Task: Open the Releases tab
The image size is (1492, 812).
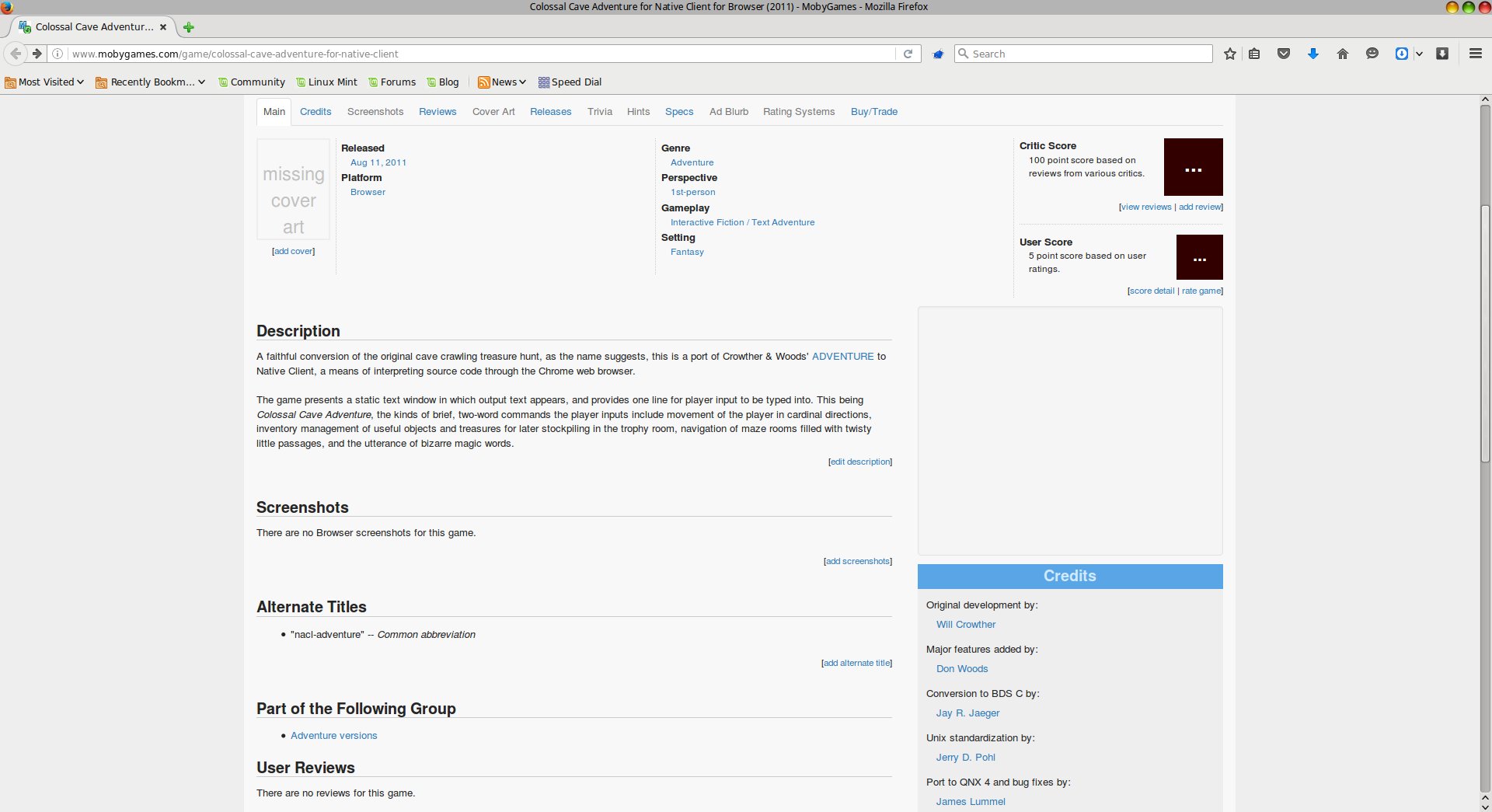Action: click(550, 112)
